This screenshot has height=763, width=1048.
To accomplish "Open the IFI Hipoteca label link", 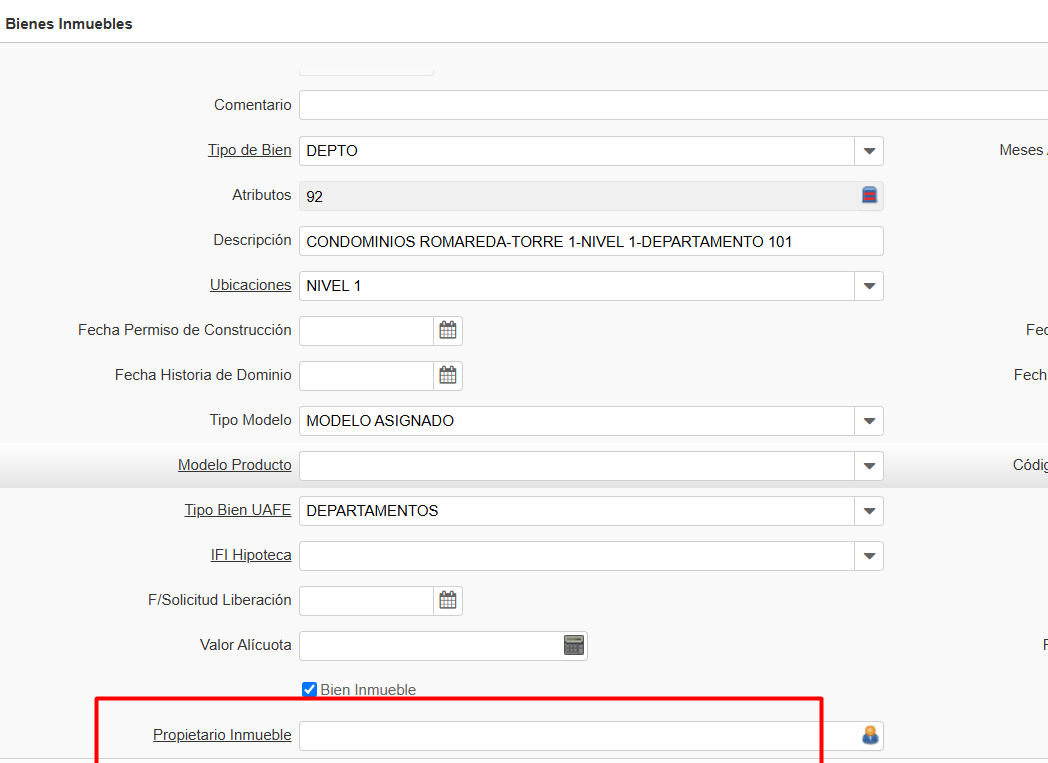I will click(x=251, y=555).
